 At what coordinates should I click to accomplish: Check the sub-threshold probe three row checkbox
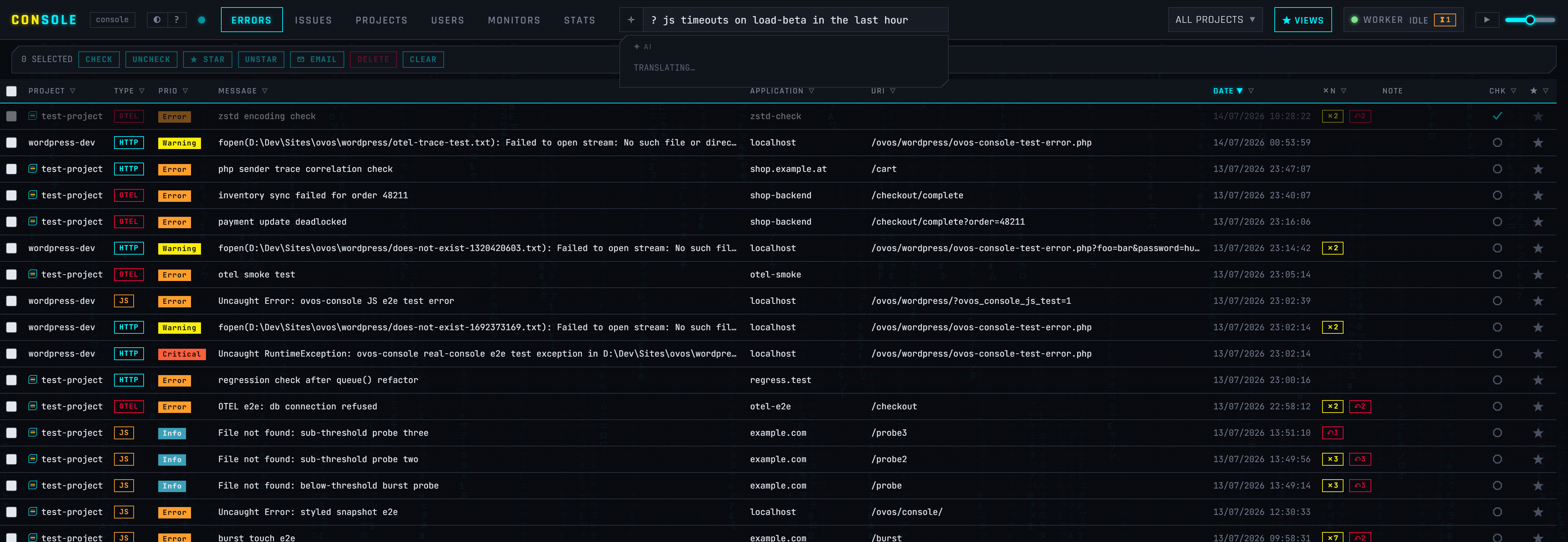pyautogui.click(x=11, y=433)
